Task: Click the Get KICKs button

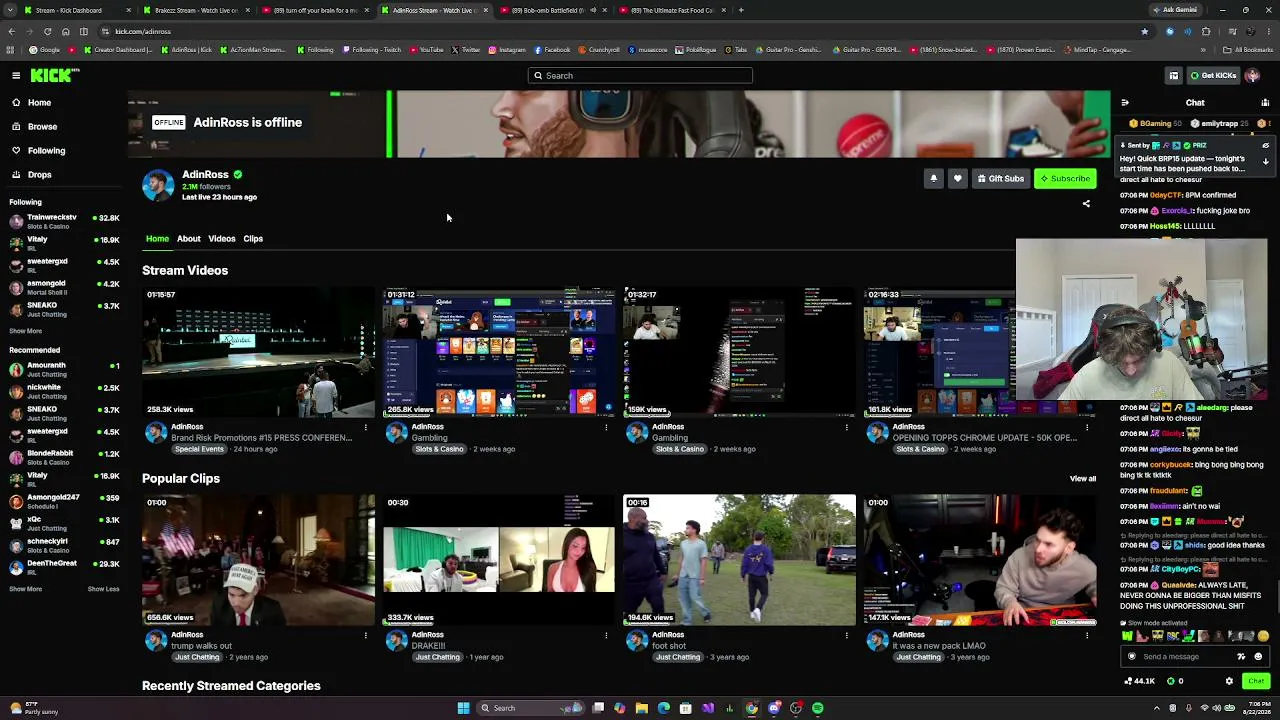Action: (1213, 75)
